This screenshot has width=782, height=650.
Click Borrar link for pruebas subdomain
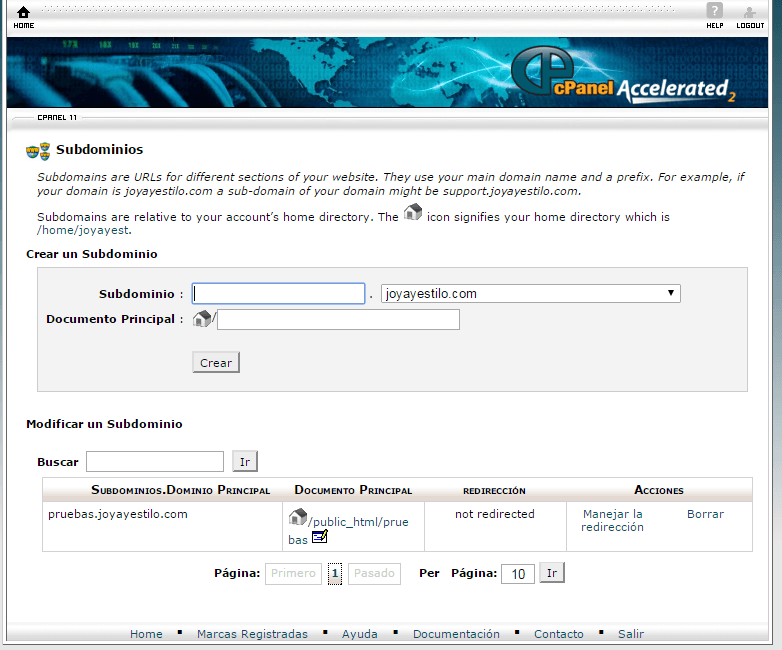(705, 514)
